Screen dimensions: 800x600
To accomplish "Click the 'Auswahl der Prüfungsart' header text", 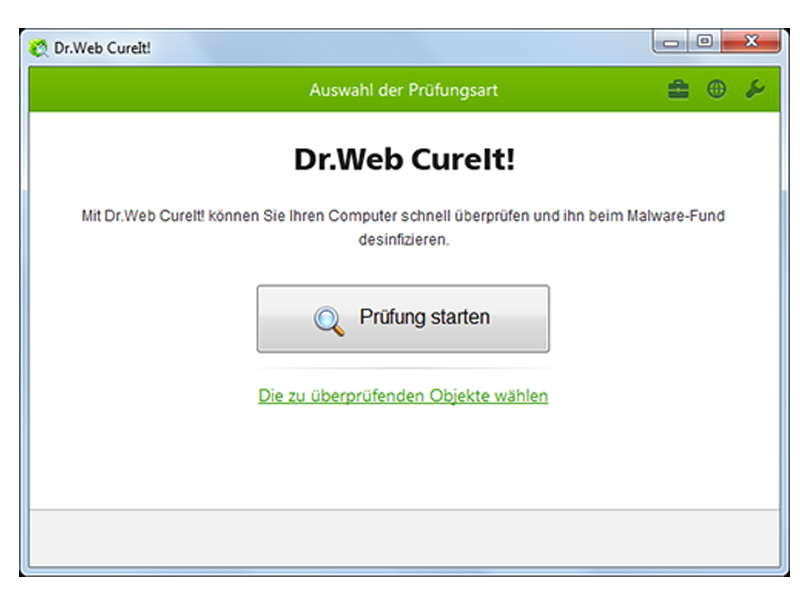I will (403, 90).
